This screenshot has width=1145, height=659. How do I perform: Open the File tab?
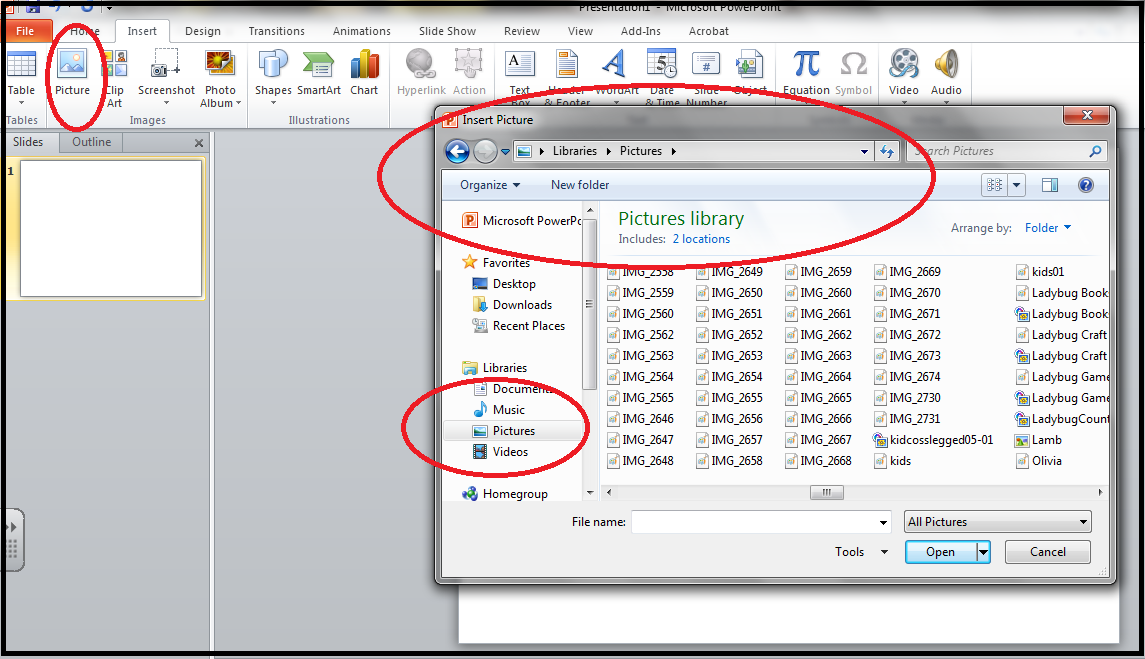tap(26, 31)
